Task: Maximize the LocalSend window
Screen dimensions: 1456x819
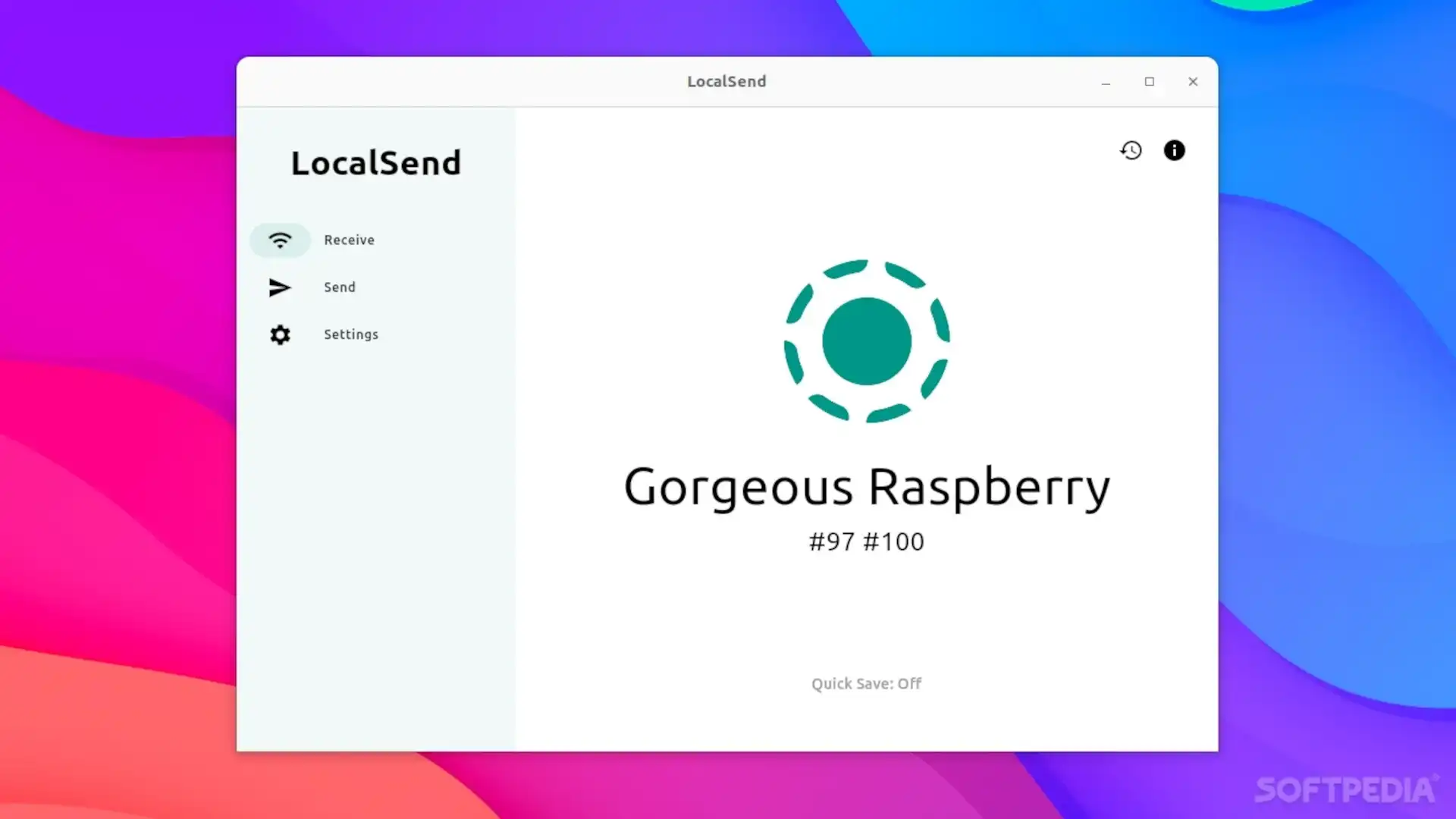Action: (1150, 82)
